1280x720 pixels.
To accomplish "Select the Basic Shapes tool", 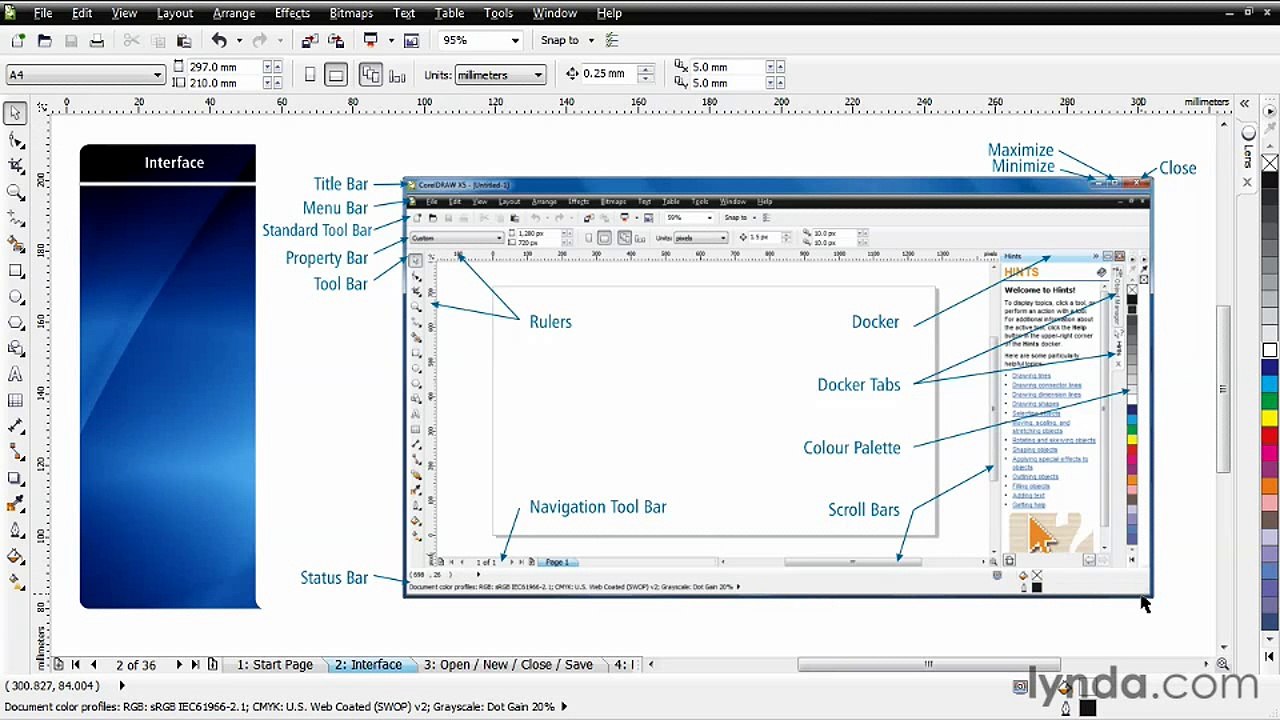I will pos(16,349).
